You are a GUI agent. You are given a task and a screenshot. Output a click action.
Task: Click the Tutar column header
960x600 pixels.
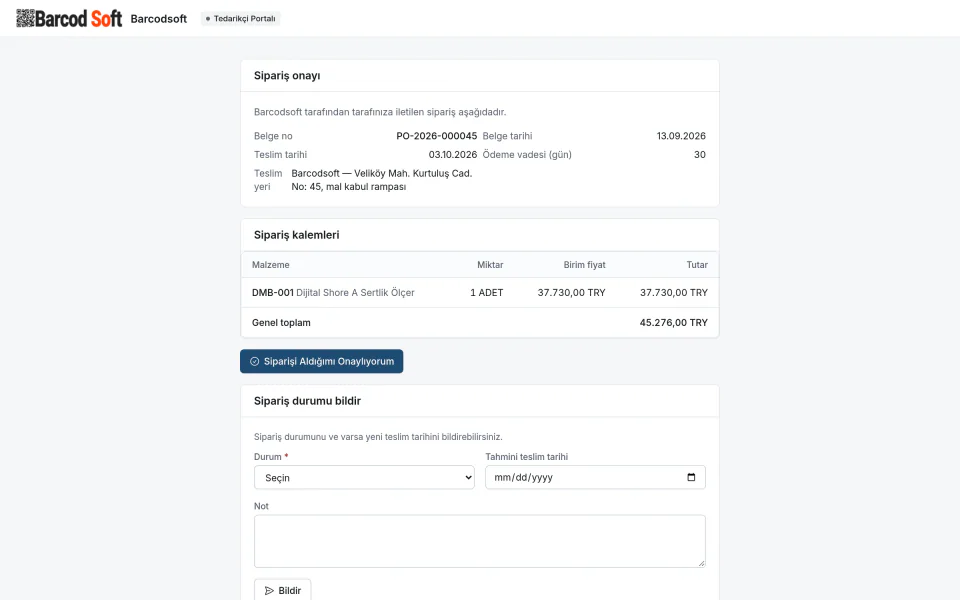point(697,265)
